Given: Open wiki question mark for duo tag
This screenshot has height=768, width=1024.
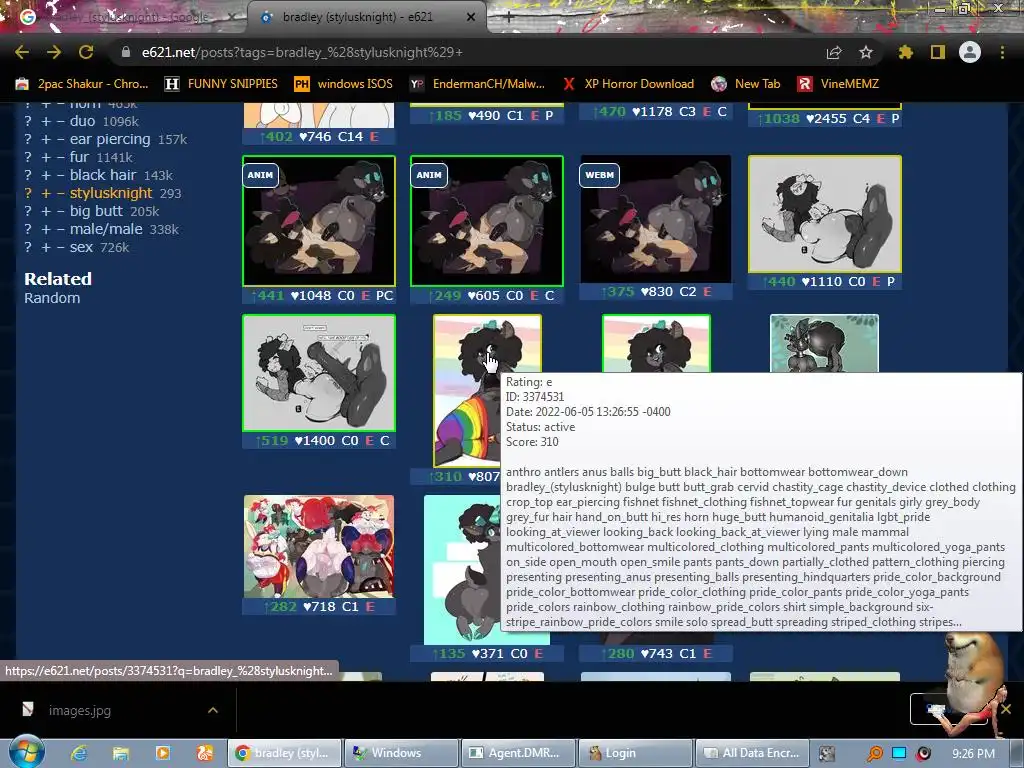Looking at the screenshot, I should (28, 121).
